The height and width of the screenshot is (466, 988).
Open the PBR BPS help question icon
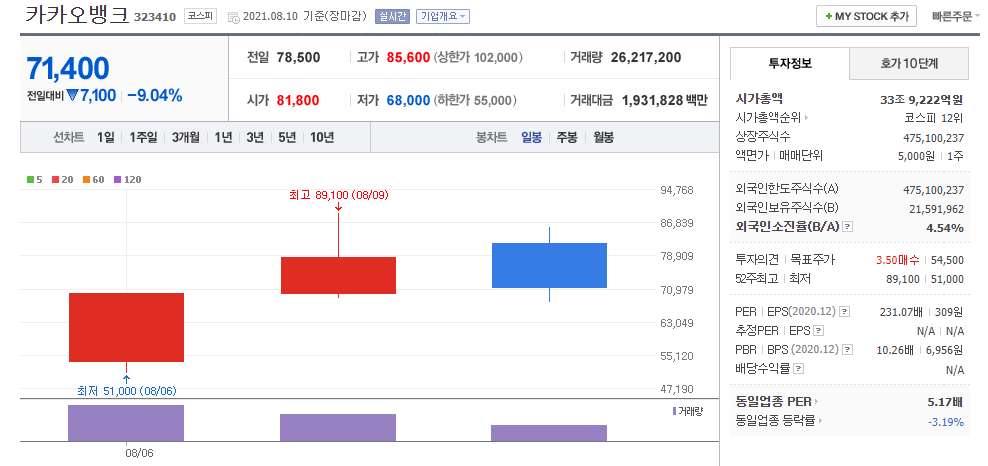846,350
